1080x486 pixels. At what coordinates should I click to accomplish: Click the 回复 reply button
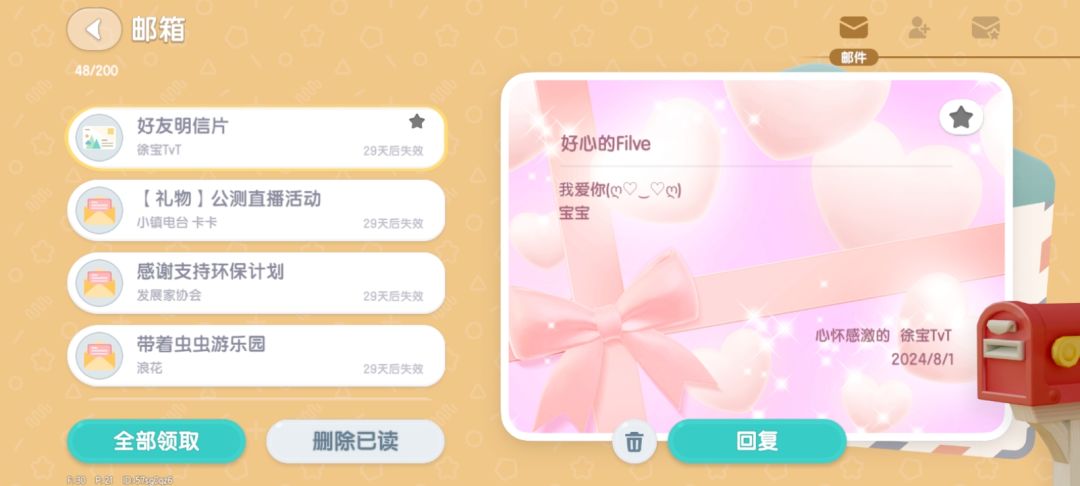pyautogui.click(x=757, y=441)
